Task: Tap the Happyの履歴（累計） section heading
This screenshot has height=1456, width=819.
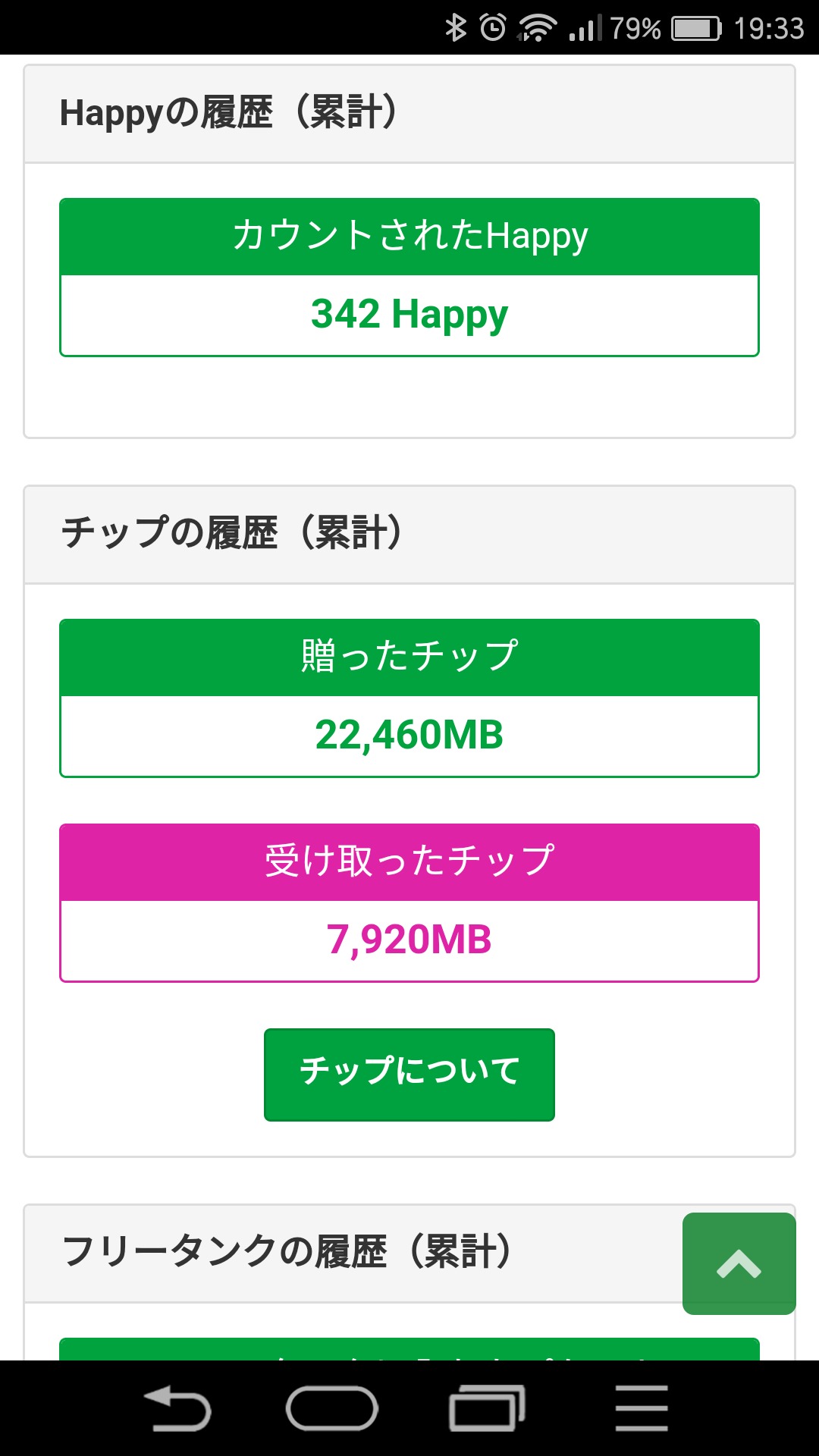Action: 229,114
